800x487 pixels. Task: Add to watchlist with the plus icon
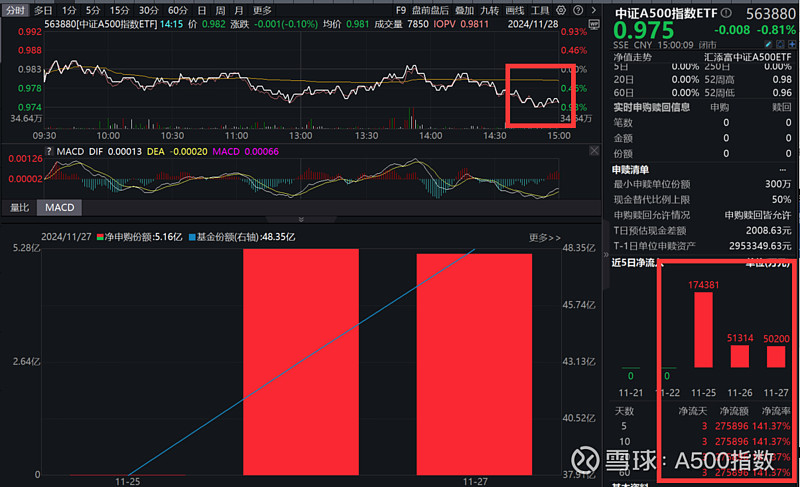coord(792,45)
